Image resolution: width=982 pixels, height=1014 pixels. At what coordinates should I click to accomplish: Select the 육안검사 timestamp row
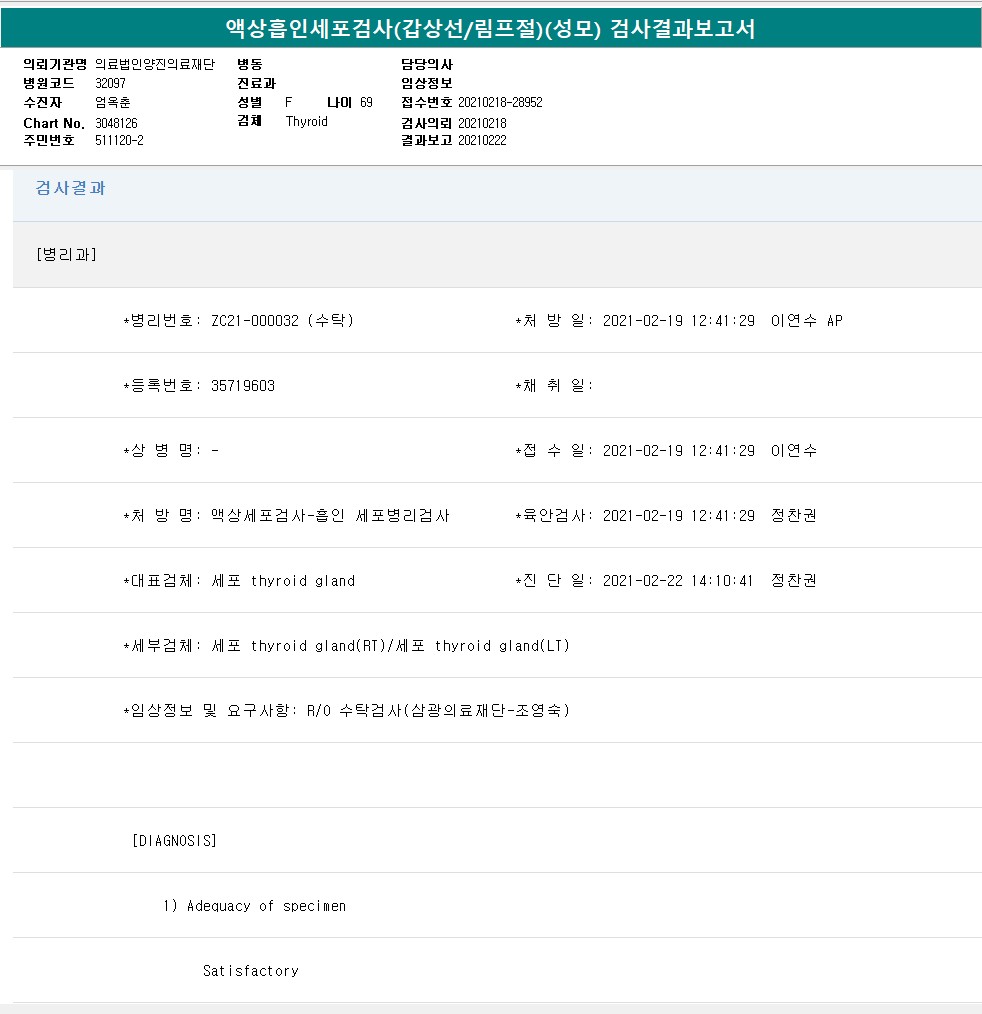666,515
